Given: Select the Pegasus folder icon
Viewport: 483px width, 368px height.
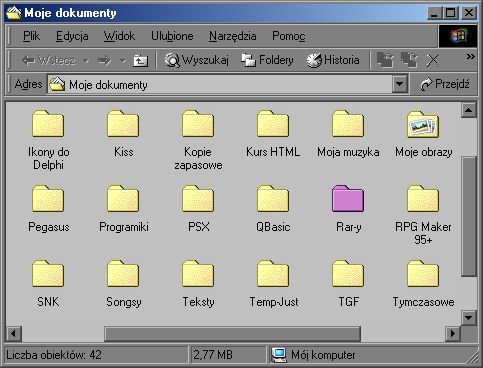Looking at the screenshot, I should (48, 199).
